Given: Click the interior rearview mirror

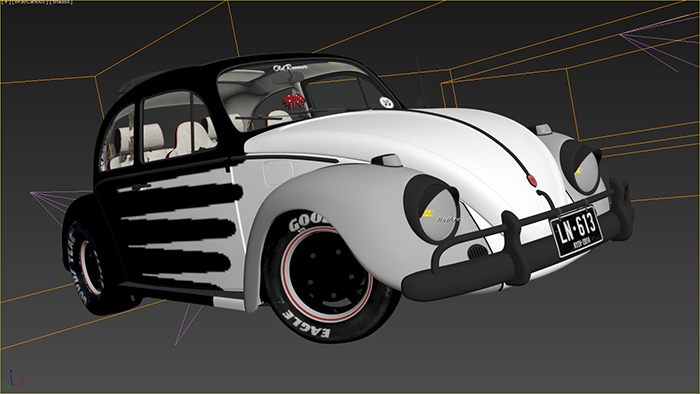Looking at the screenshot, I should pyautogui.click(x=288, y=78).
